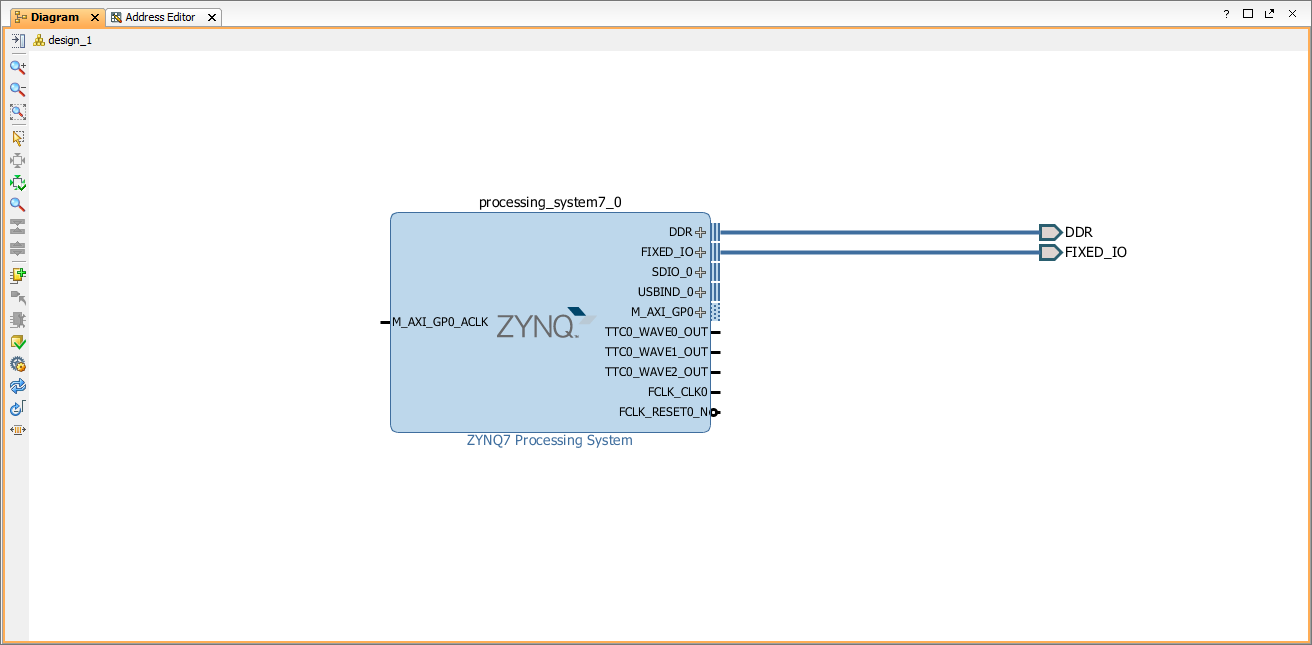Expand the DDR interface plus sign
Image resolution: width=1312 pixels, height=645 pixels.
701,232
